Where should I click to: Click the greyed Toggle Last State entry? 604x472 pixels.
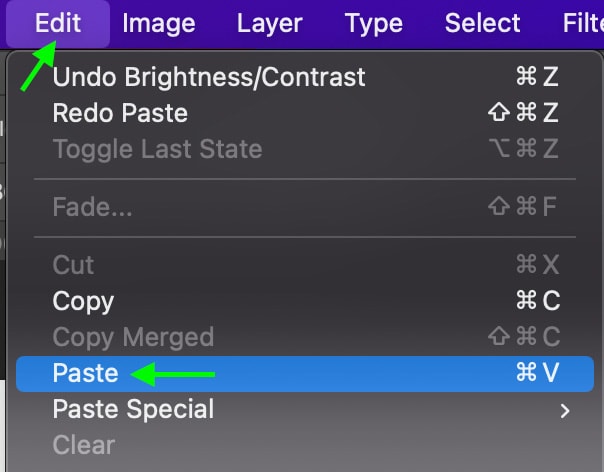click(x=157, y=149)
